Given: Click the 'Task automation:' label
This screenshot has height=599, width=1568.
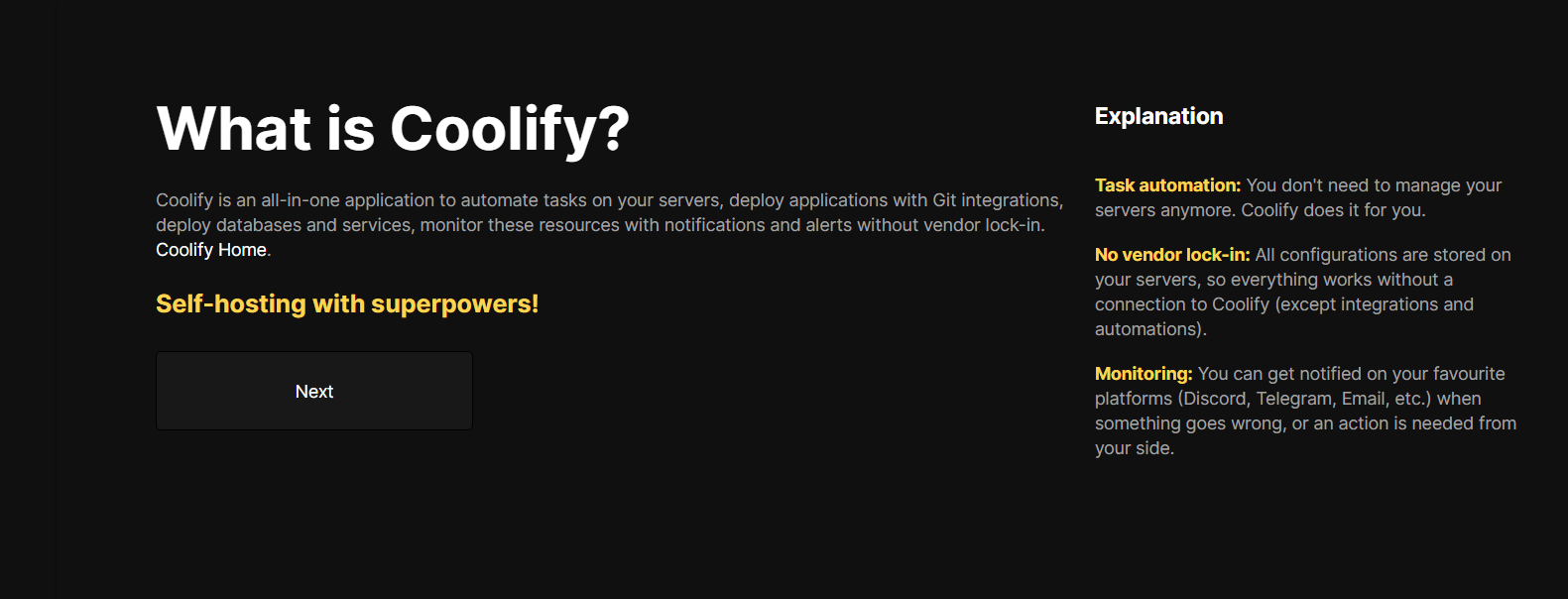Looking at the screenshot, I should pyautogui.click(x=1167, y=185).
